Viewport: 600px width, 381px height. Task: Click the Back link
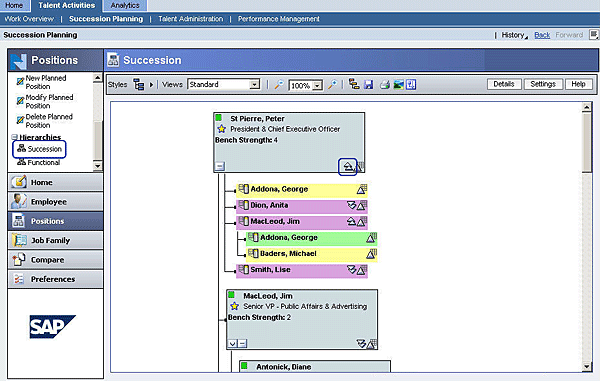point(542,35)
